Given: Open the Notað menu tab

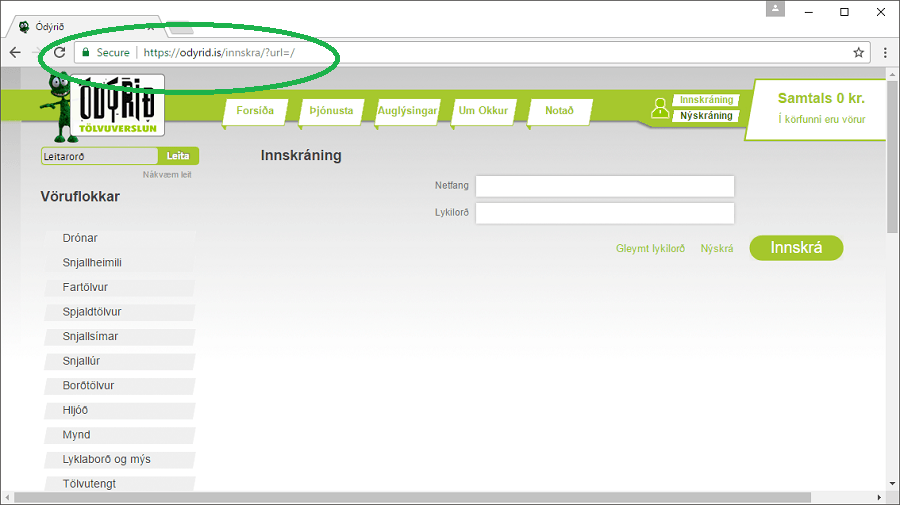Looking at the screenshot, I should 560,111.
